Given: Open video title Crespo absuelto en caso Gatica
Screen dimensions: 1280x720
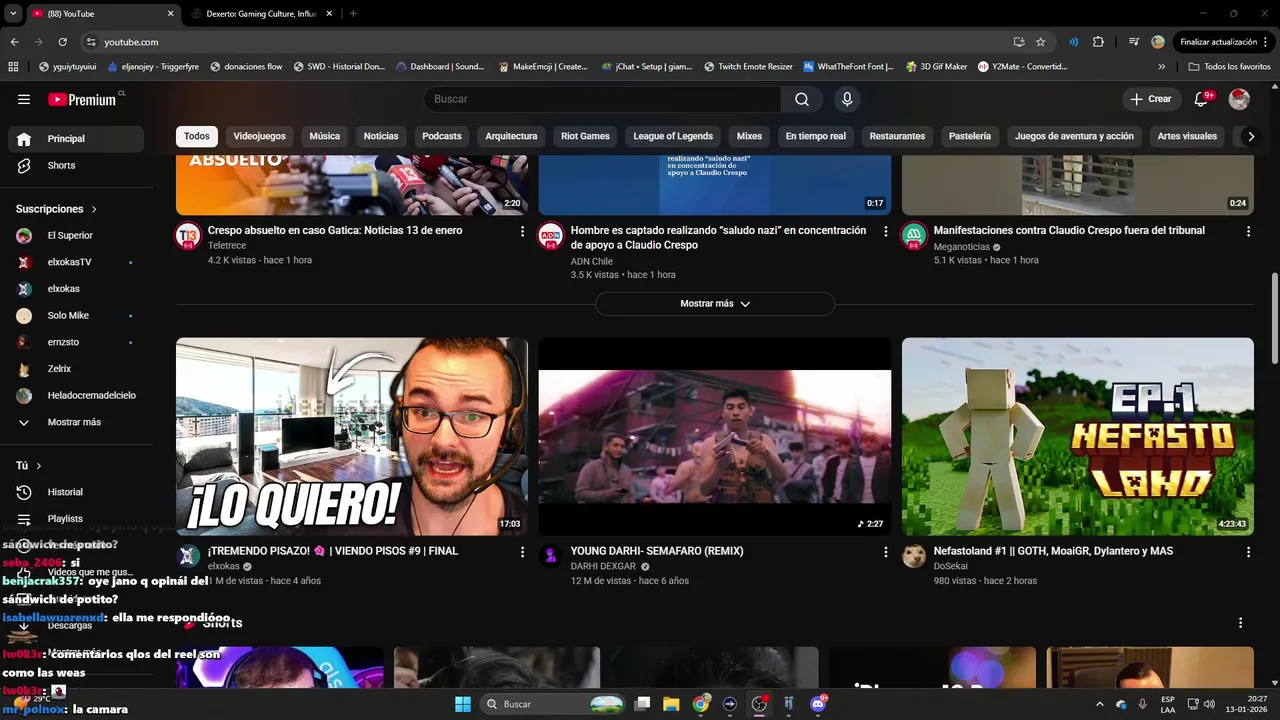Looking at the screenshot, I should click(x=335, y=230).
